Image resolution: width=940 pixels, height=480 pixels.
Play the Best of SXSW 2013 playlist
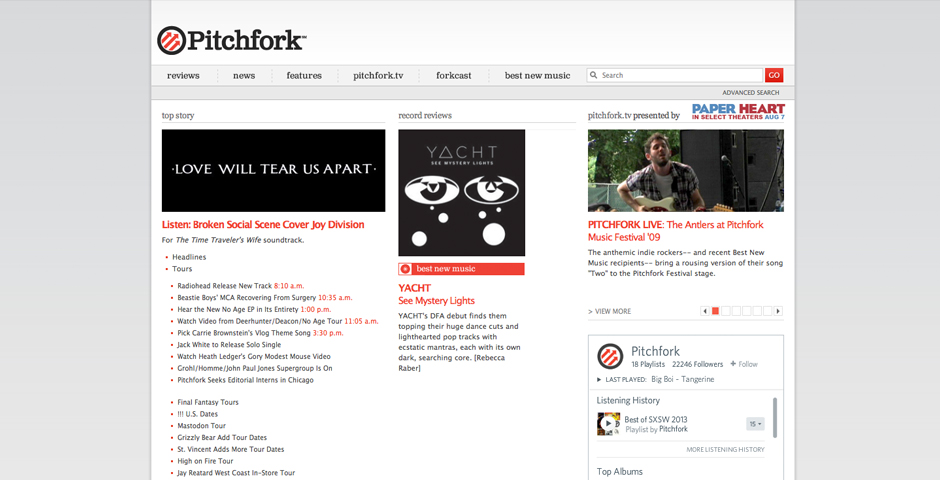pyautogui.click(x=608, y=424)
